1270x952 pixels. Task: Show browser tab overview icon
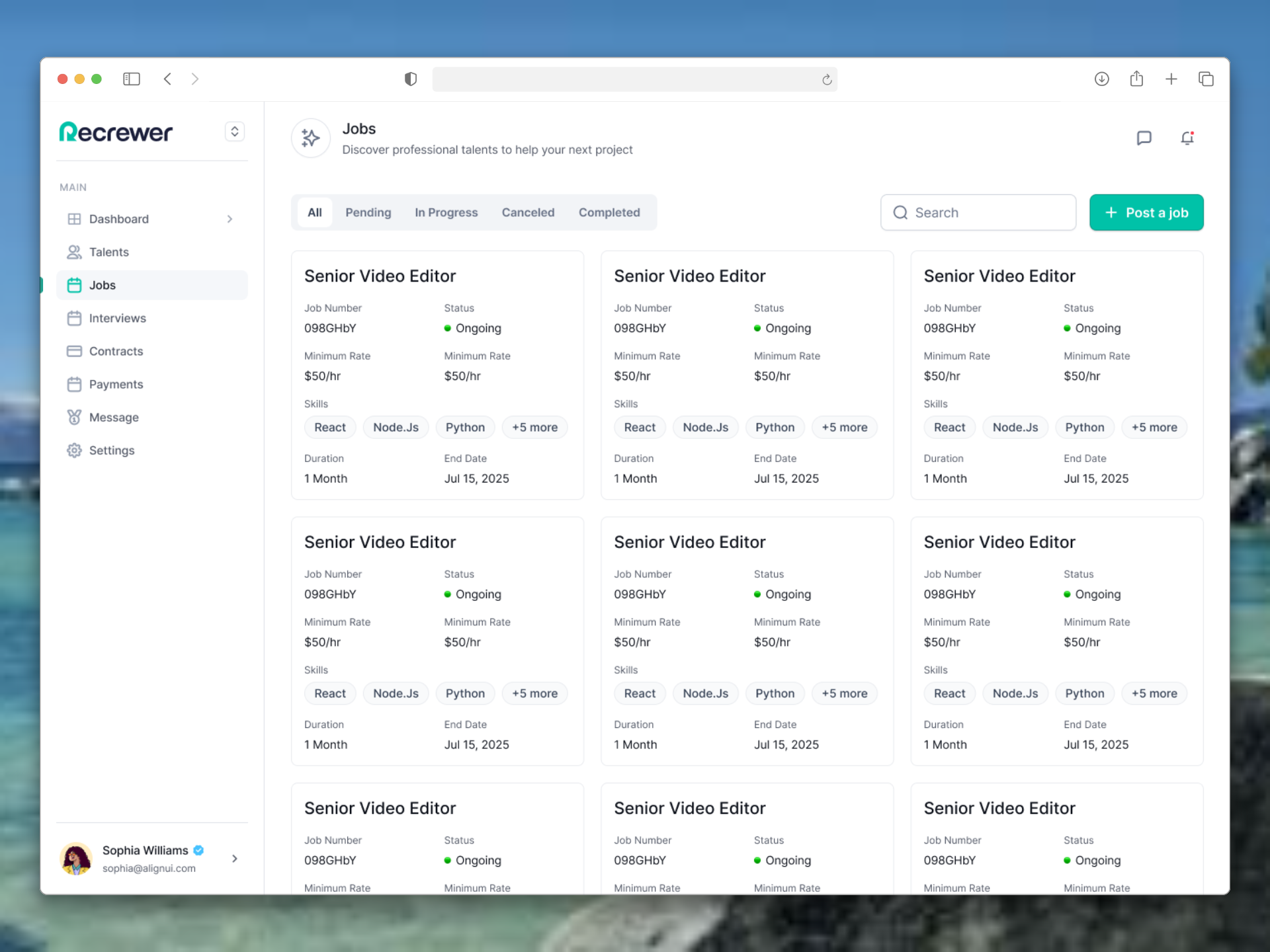pos(1206,79)
